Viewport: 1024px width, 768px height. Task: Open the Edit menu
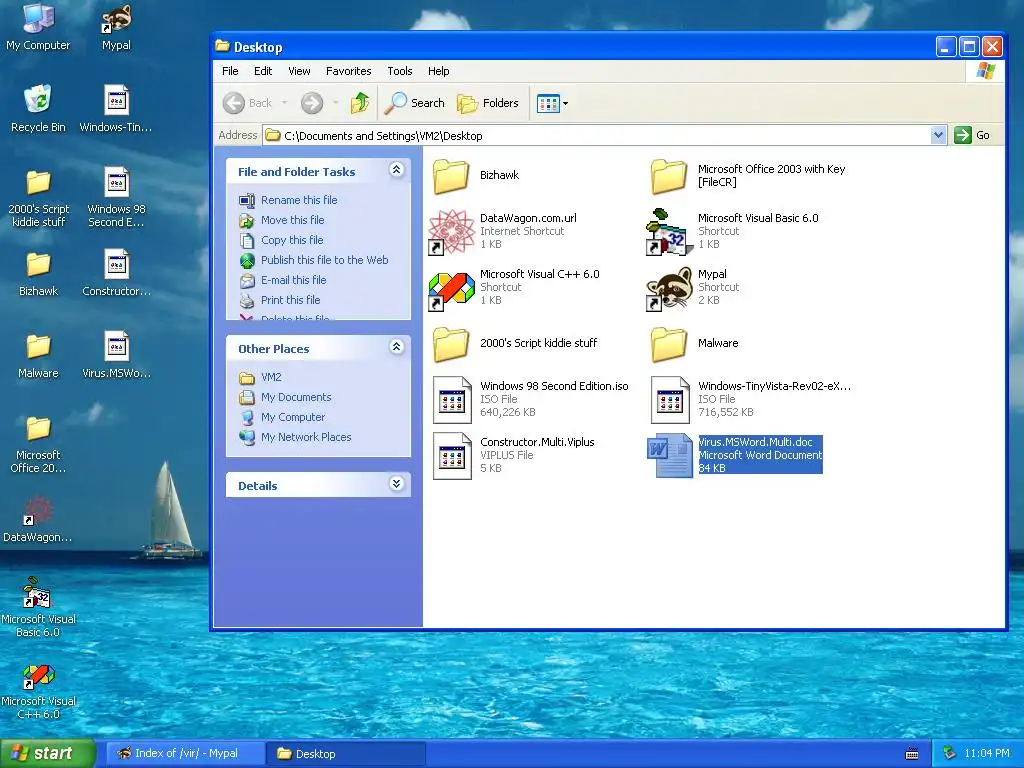tap(263, 71)
